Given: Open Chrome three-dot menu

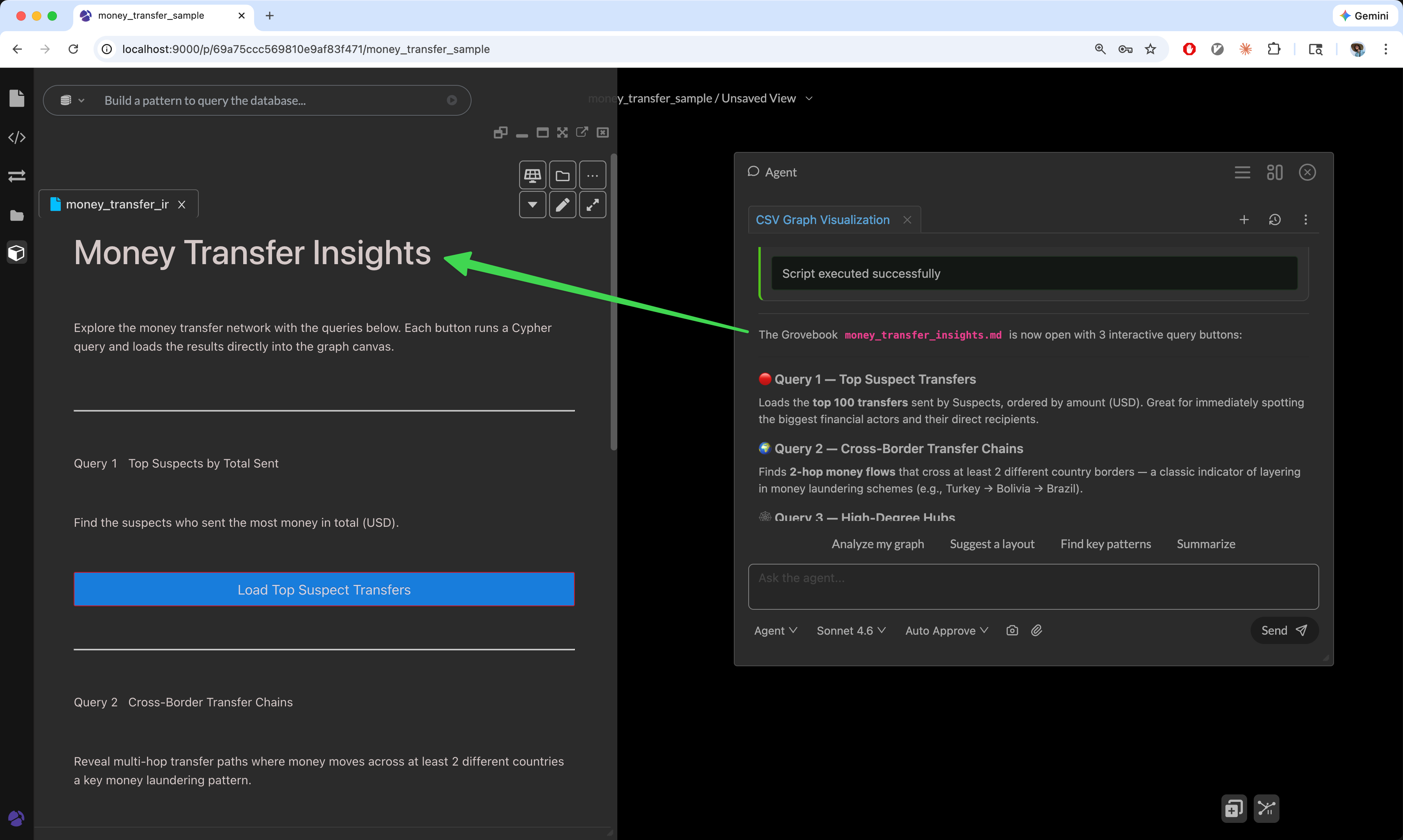Looking at the screenshot, I should [x=1385, y=49].
